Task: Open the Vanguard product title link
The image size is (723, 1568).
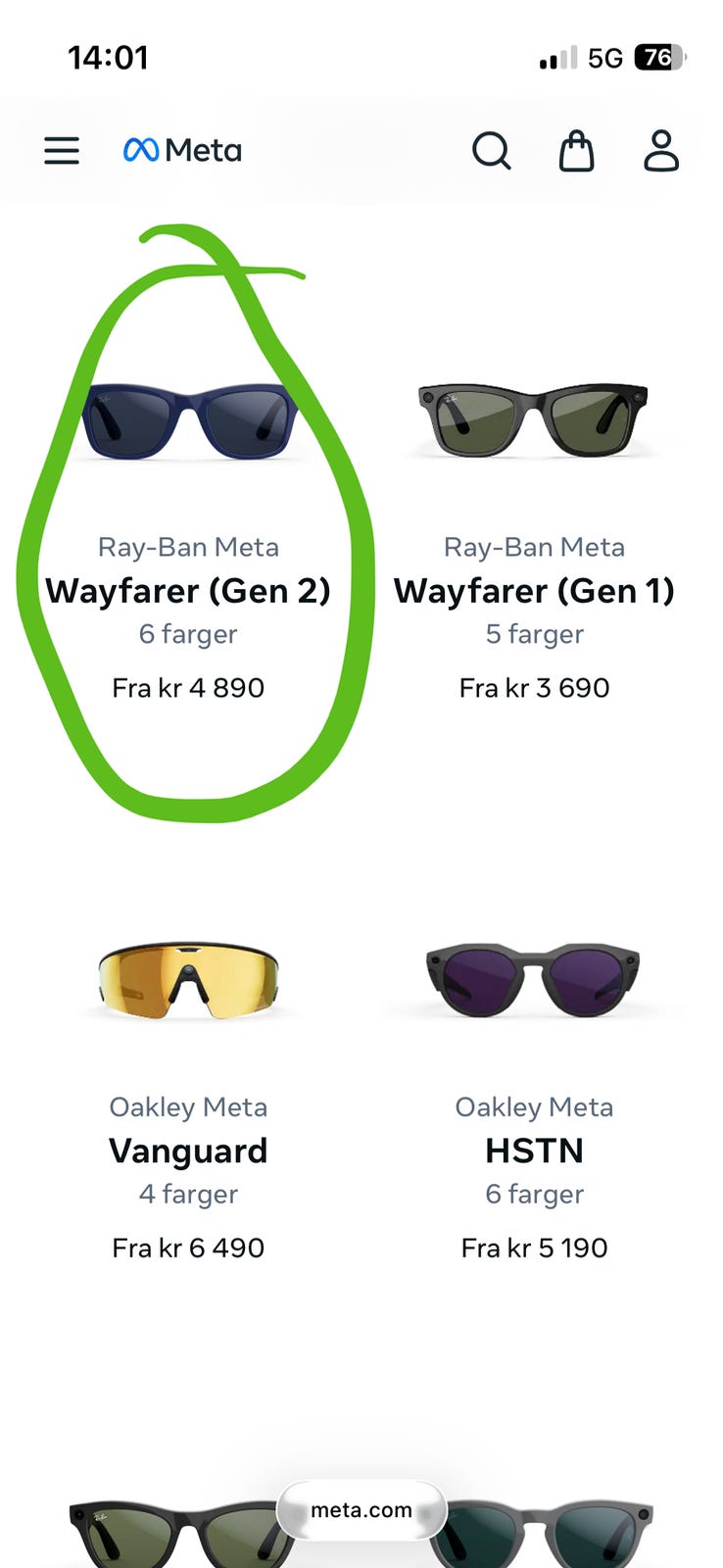Action: 188,1151
